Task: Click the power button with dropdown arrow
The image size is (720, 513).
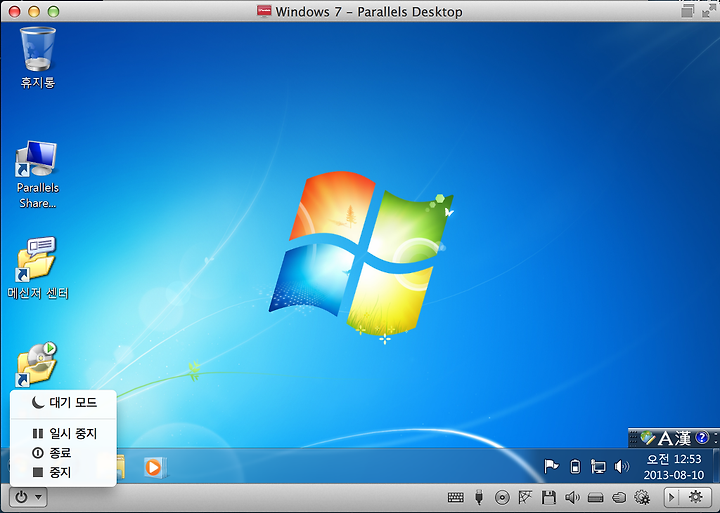Action: (28, 497)
